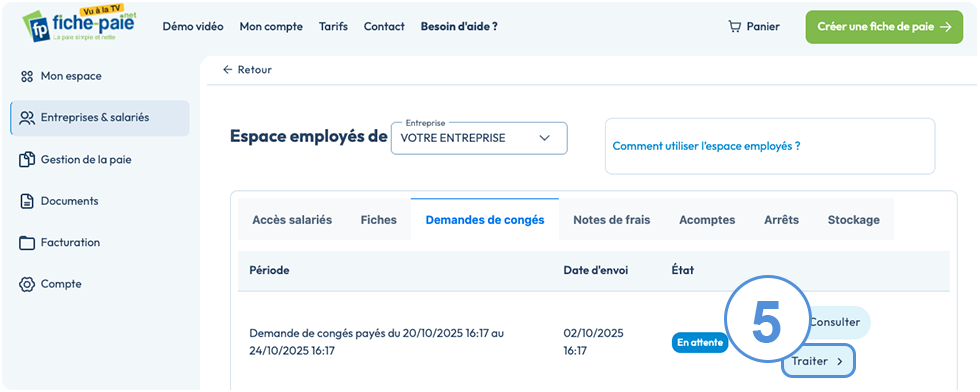Expand the Entreprise dropdown
980x392 pixels.
(479, 139)
